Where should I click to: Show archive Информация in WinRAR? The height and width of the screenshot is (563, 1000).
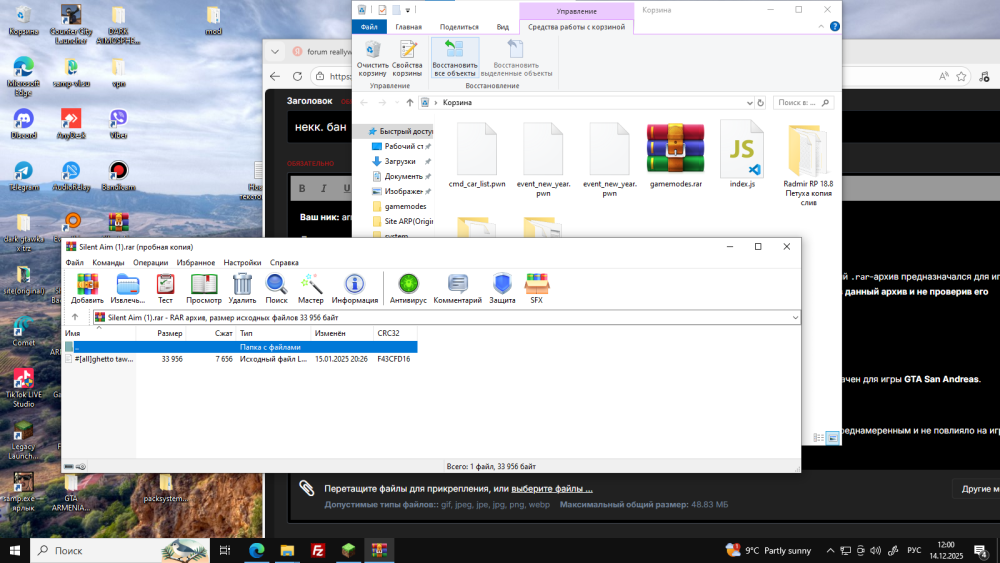[355, 289]
